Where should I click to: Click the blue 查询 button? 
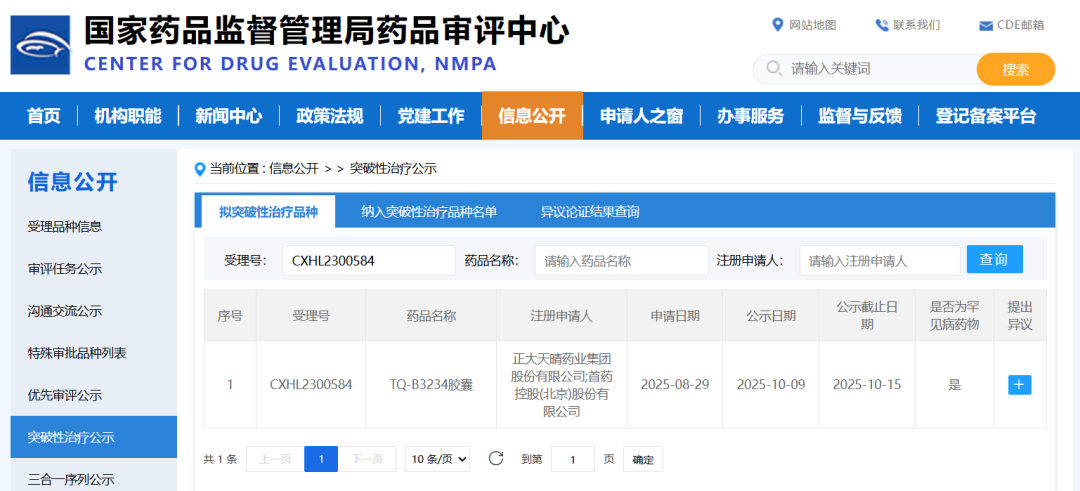pos(995,260)
